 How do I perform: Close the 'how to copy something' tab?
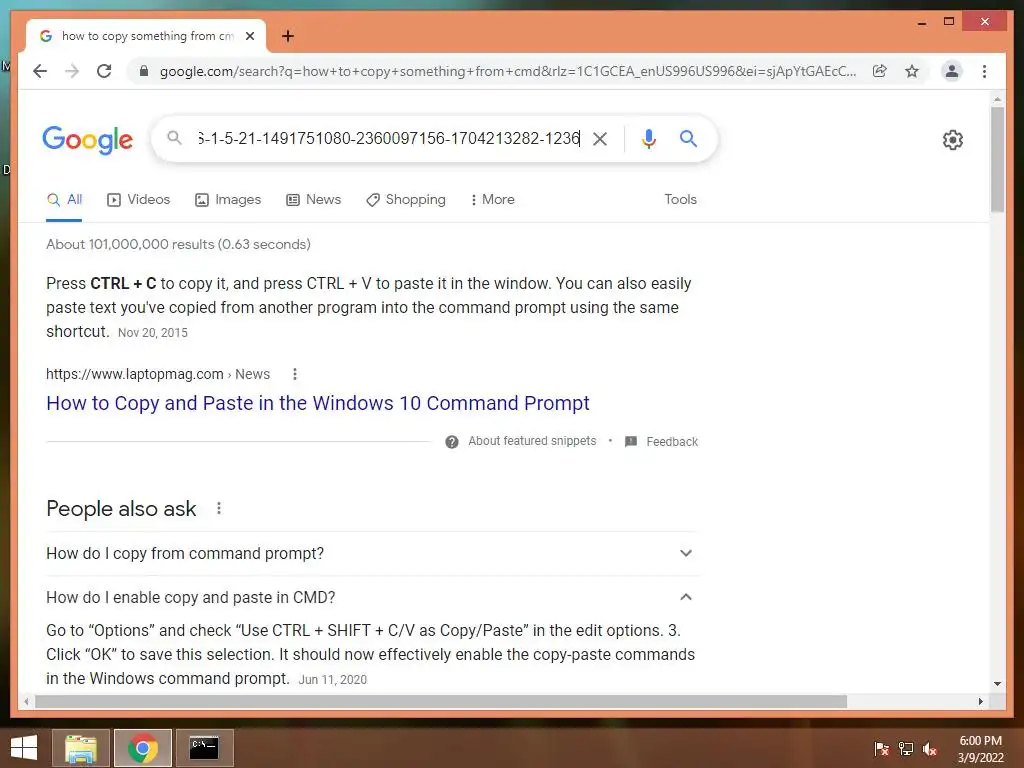pos(249,36)
